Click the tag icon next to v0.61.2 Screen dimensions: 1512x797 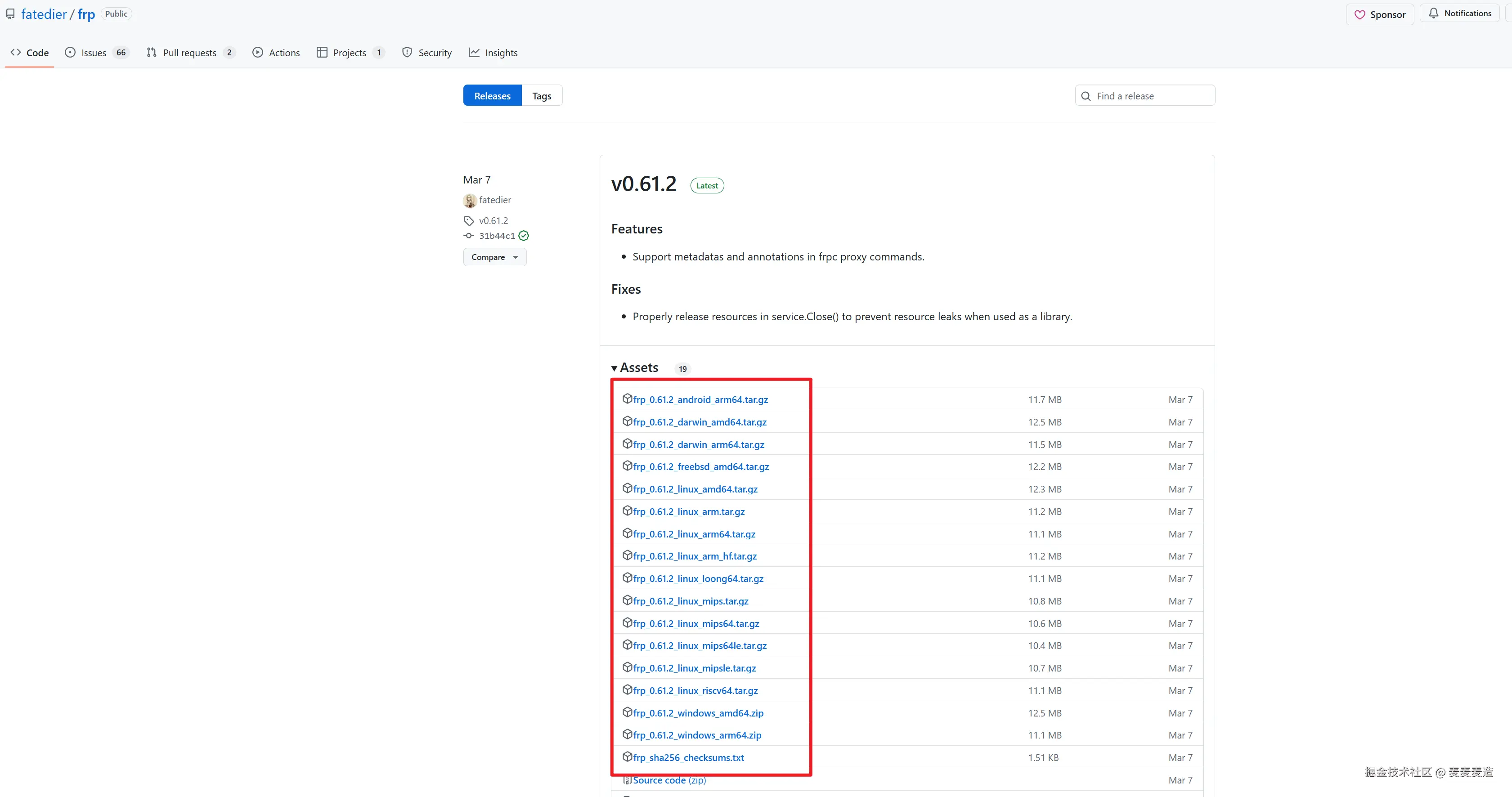point(468,221)
